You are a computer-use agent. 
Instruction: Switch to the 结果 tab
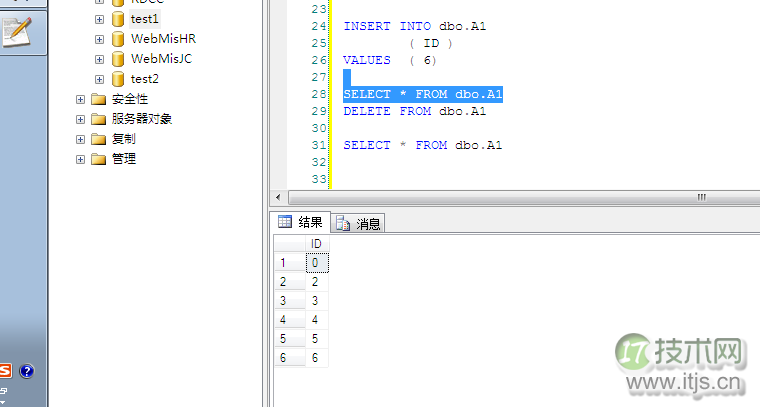point(301,222)
